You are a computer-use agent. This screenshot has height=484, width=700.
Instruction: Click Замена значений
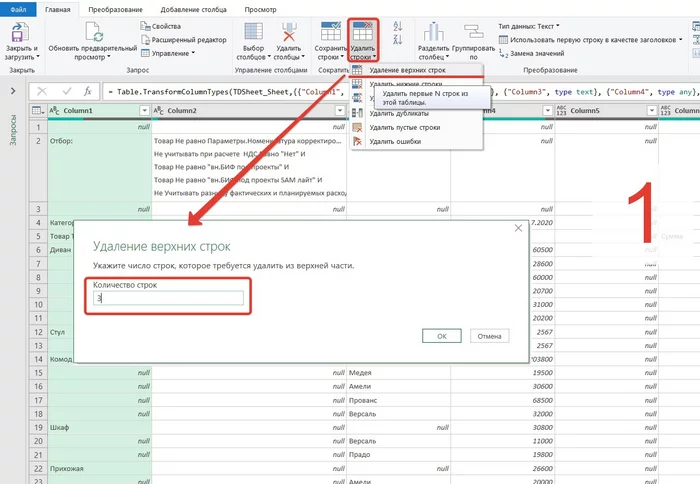tap(531, 53)
